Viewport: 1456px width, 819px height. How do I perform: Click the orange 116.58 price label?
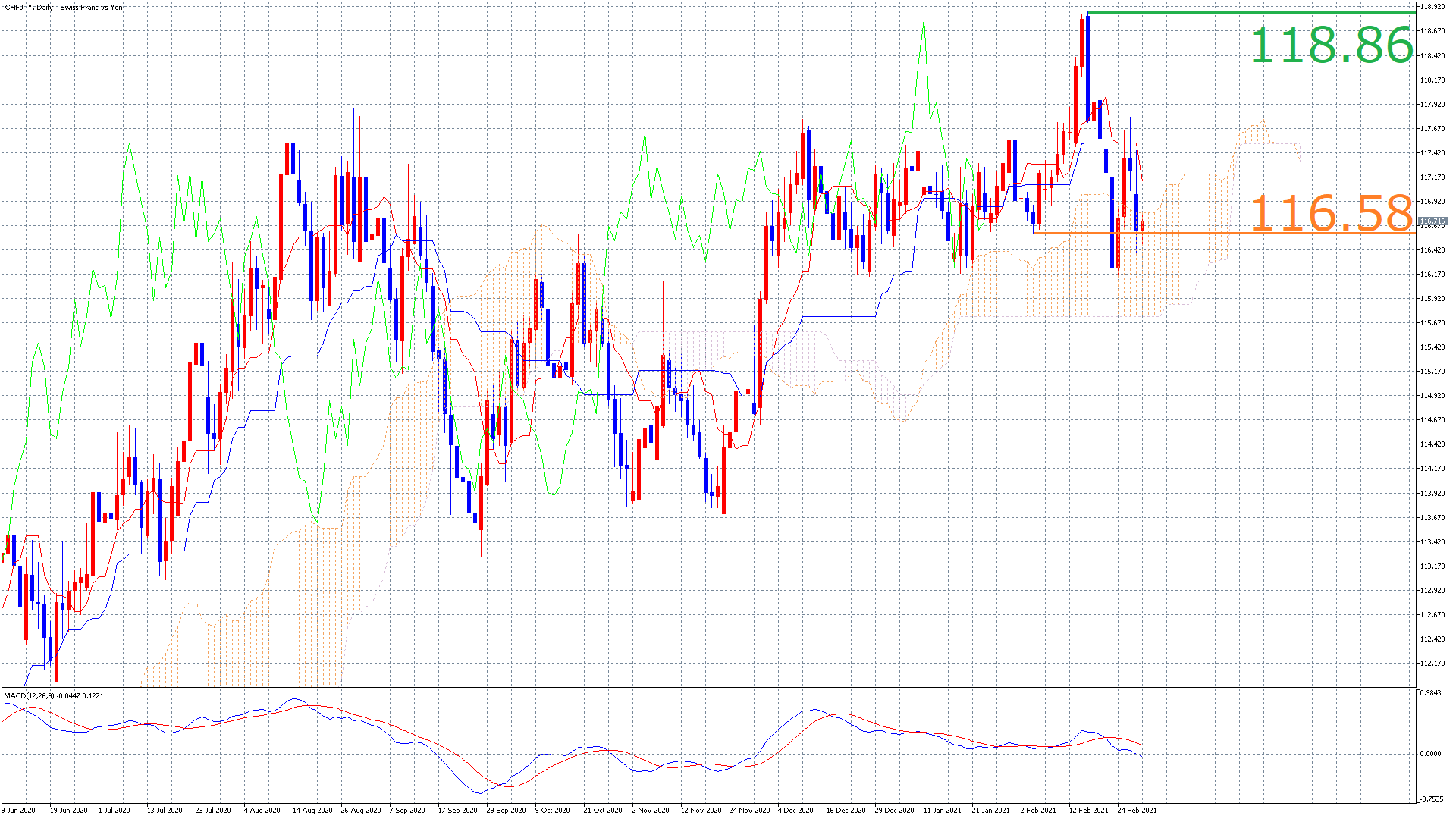point(1331,213)
